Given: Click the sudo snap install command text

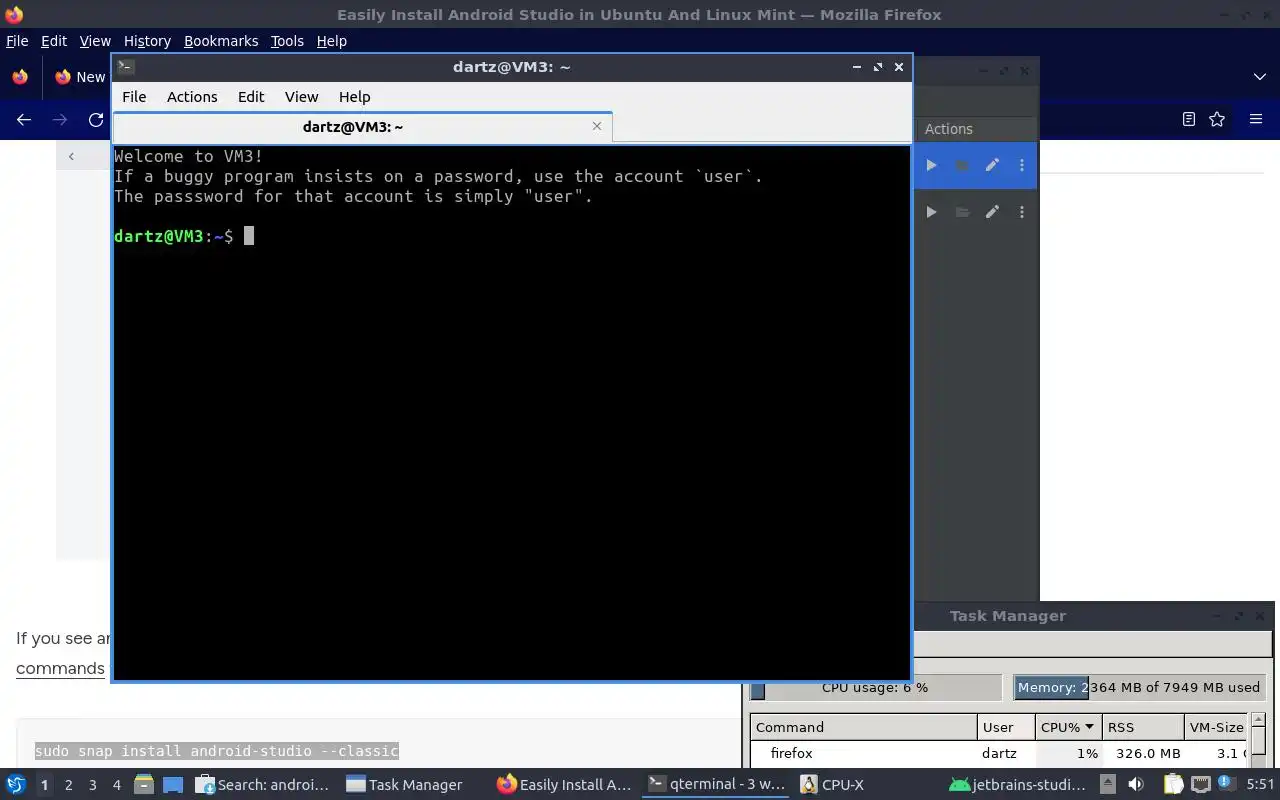Looking at the screenshot, I should tap(216, 751).
